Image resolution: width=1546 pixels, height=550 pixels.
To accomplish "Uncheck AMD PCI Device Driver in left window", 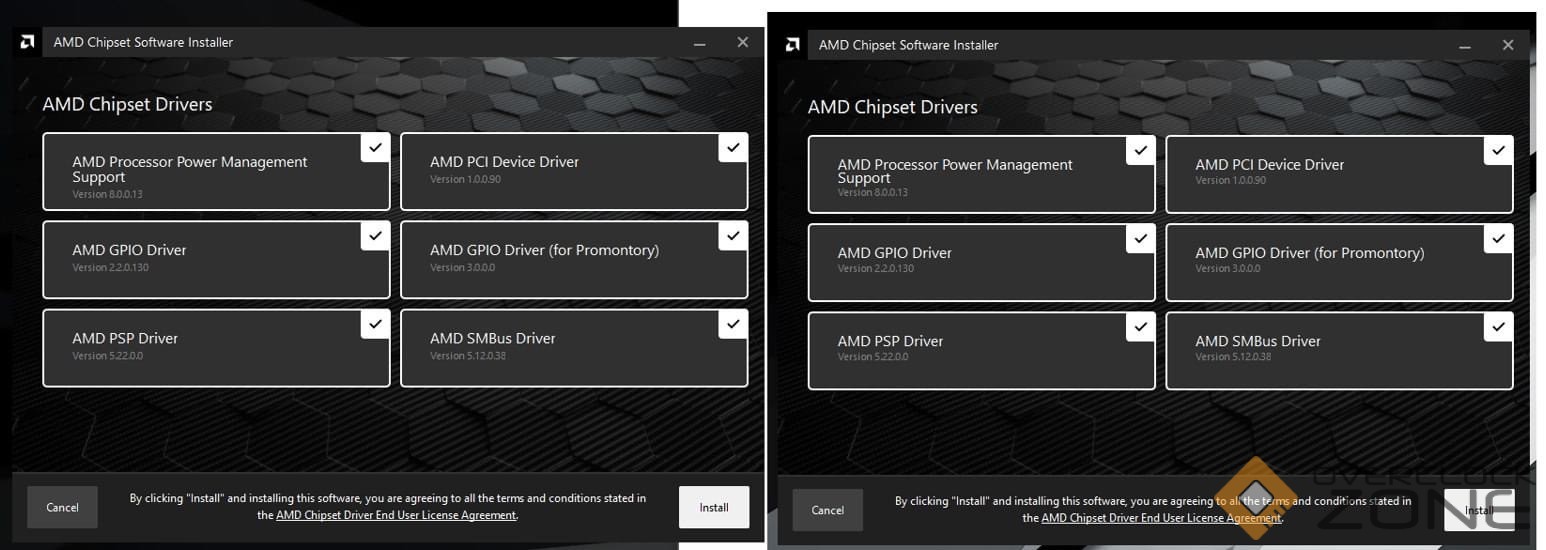I will tap(732, 148).
